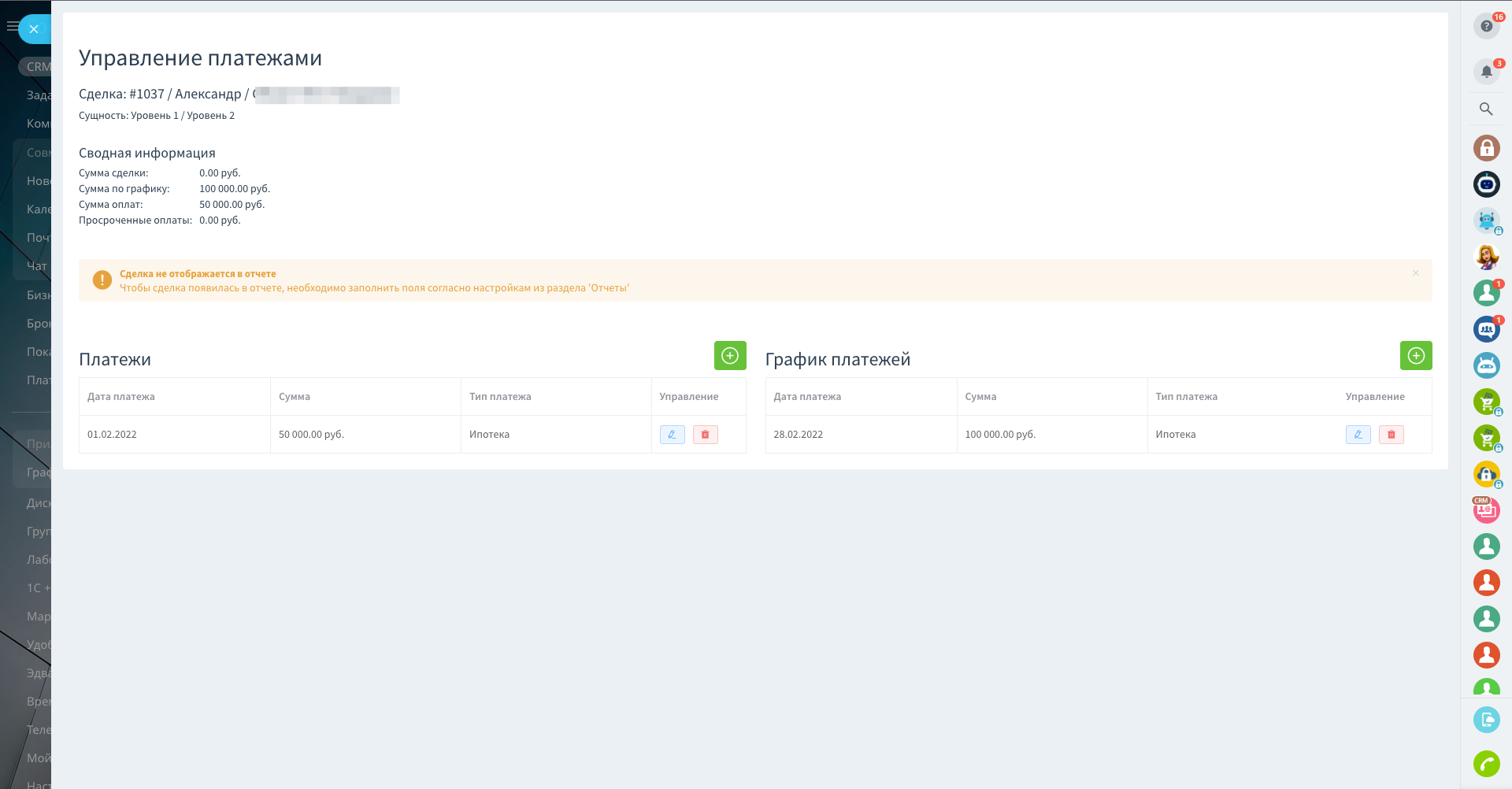Click 'Сумма' header in Платежи table

pos(295,397)
